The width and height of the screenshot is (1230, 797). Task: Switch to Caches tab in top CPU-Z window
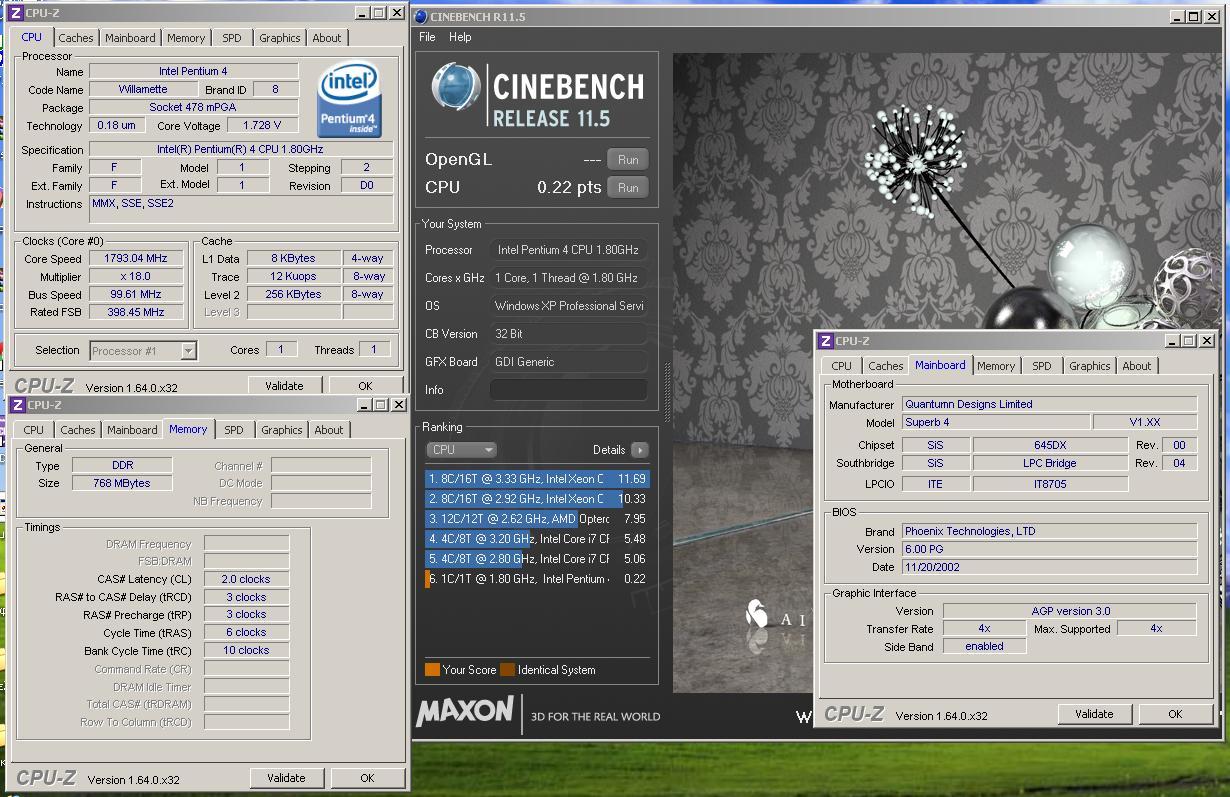coord(76,38)
